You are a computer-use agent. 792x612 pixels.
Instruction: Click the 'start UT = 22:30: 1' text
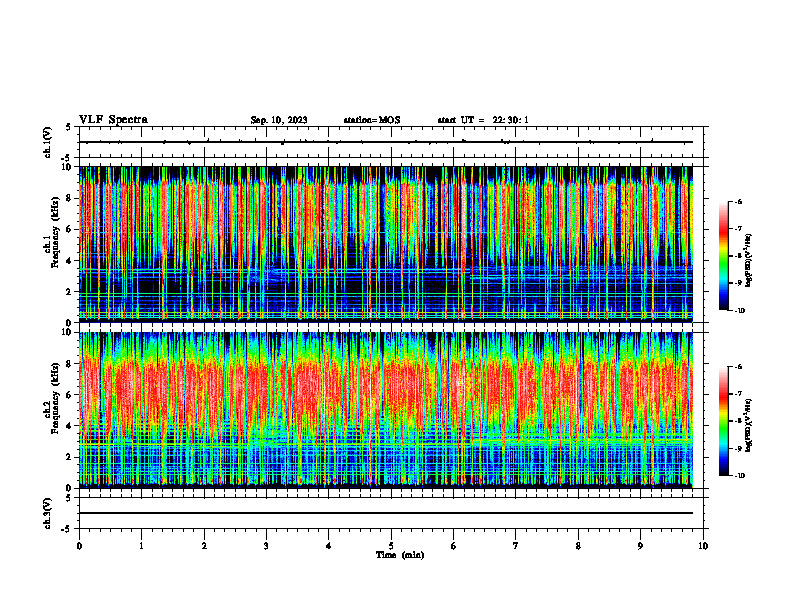[x=483, y=120]
